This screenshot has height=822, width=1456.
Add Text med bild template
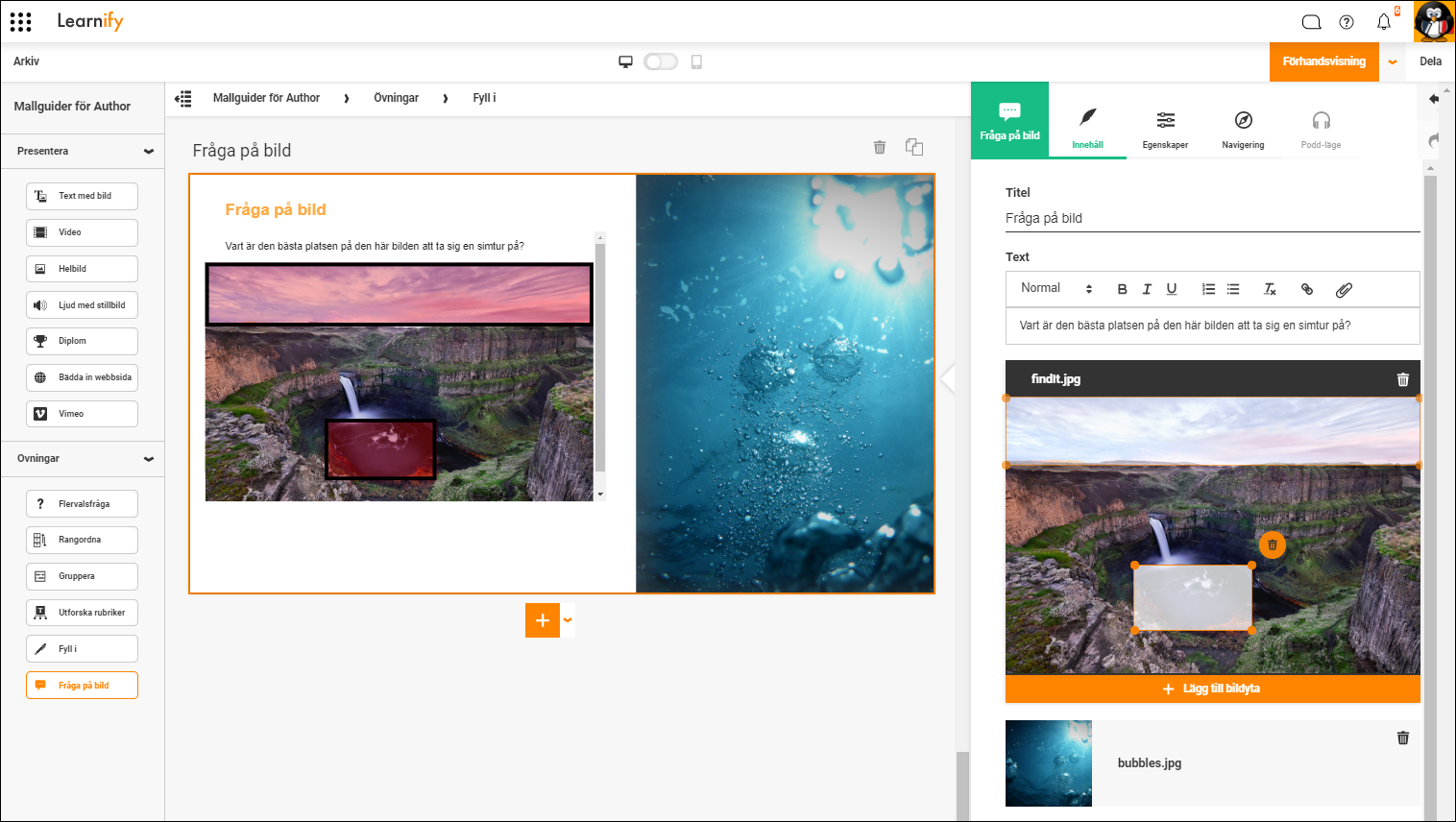coord(82,196)
